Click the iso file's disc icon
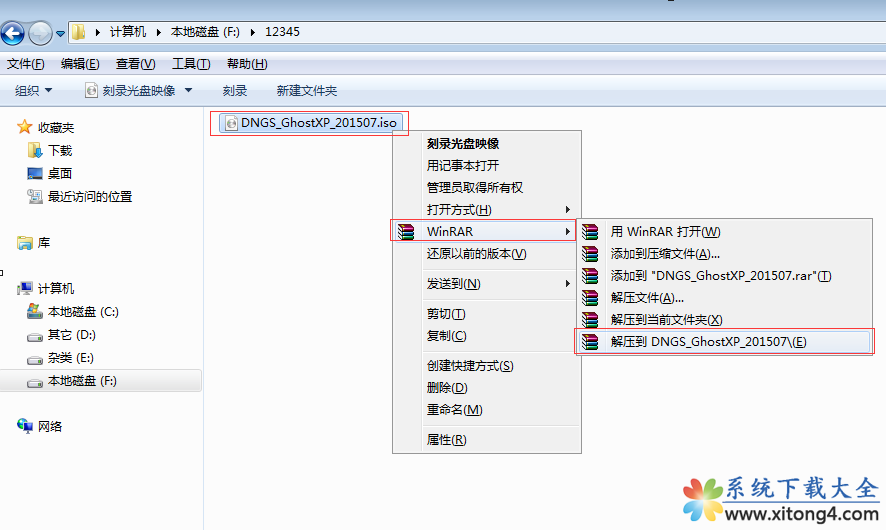Screen dimensions: 886x530 pyautogui.click(x=231, y=123)
